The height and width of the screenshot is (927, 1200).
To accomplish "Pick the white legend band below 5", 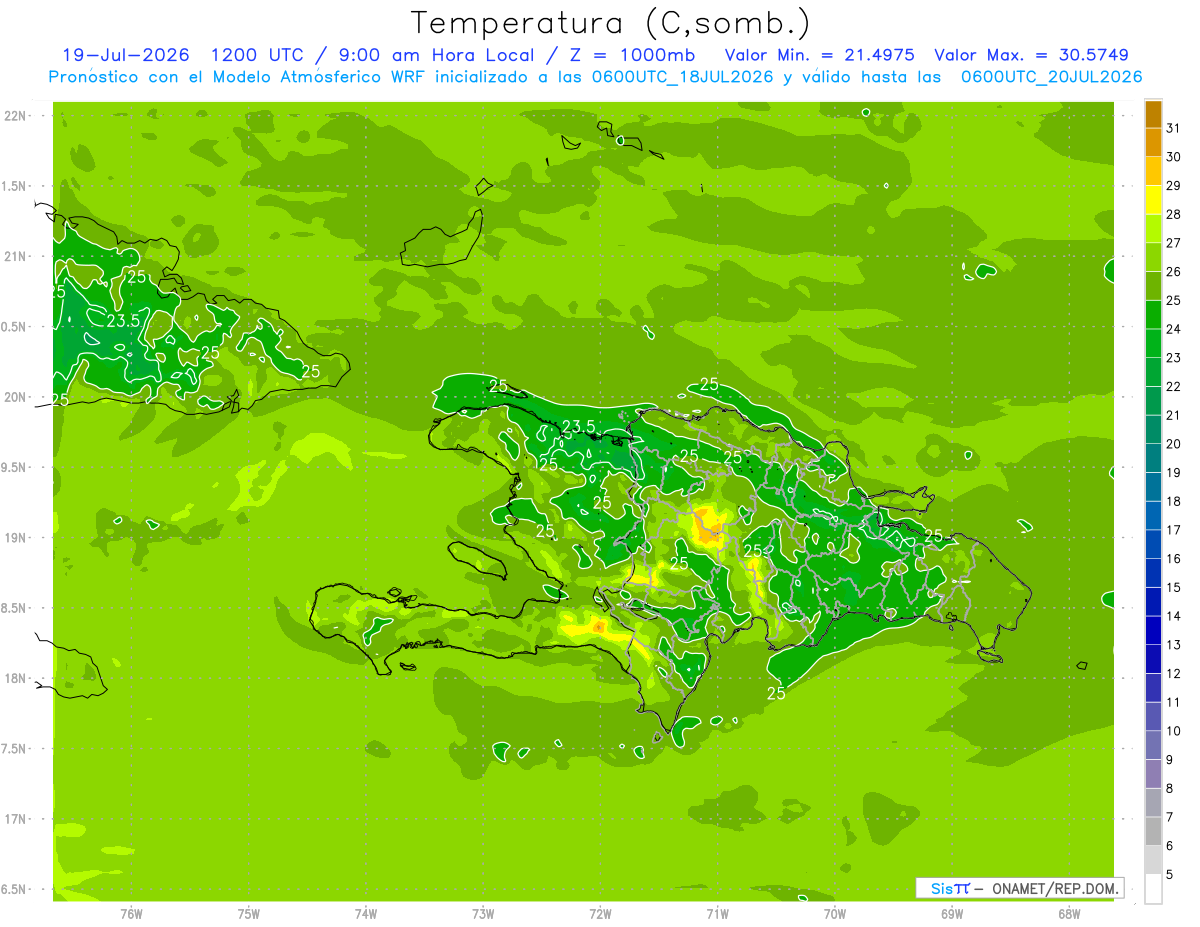I will tap(1153, 889).
